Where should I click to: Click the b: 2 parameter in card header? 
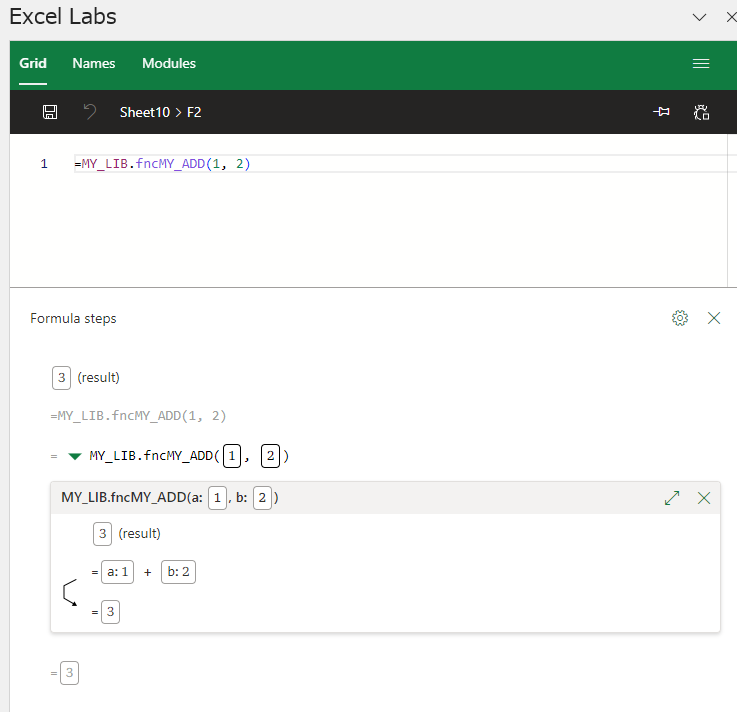tap(262, 498)
